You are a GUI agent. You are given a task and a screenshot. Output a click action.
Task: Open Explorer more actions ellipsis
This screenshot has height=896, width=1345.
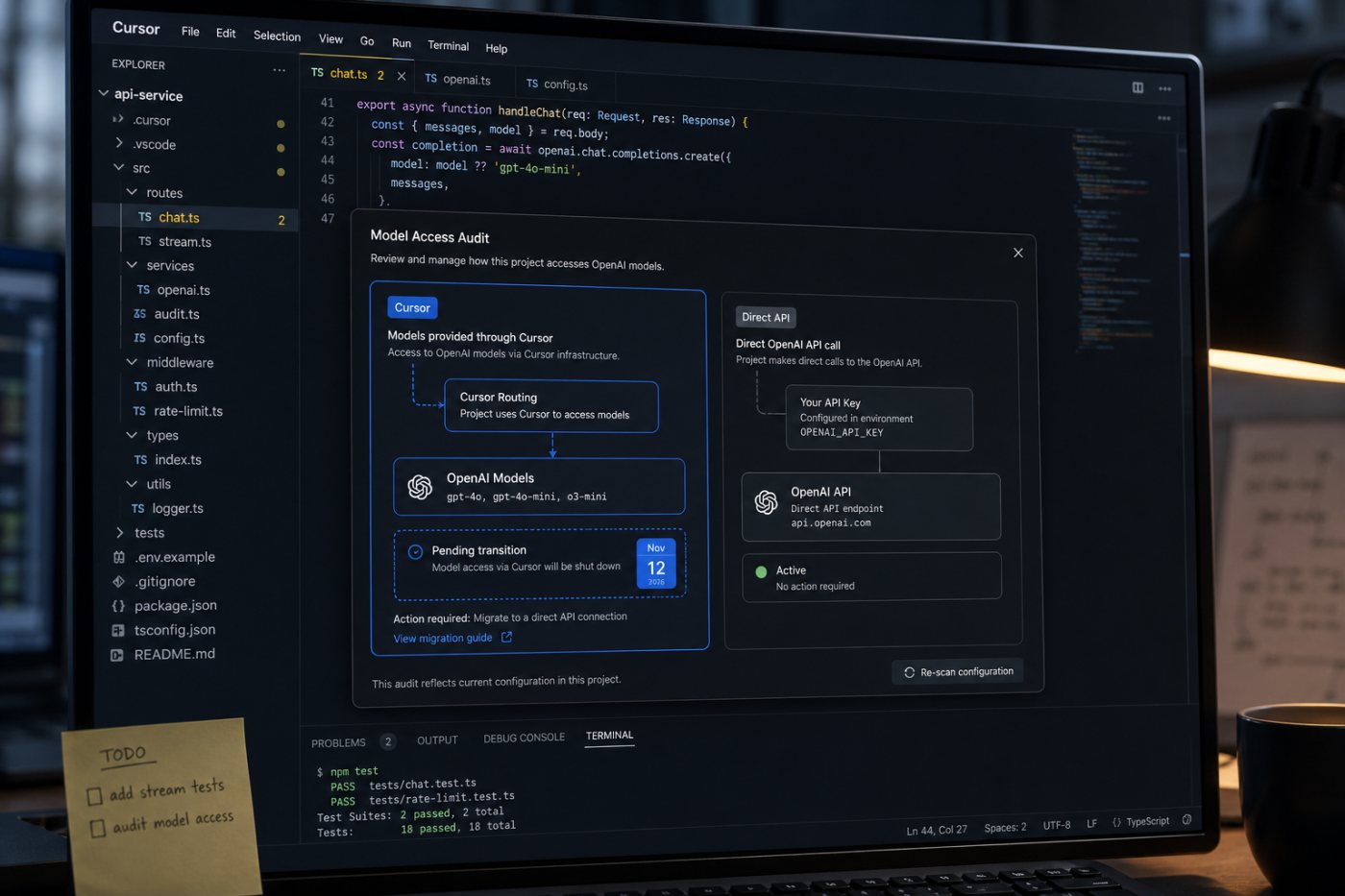[279, 70]
